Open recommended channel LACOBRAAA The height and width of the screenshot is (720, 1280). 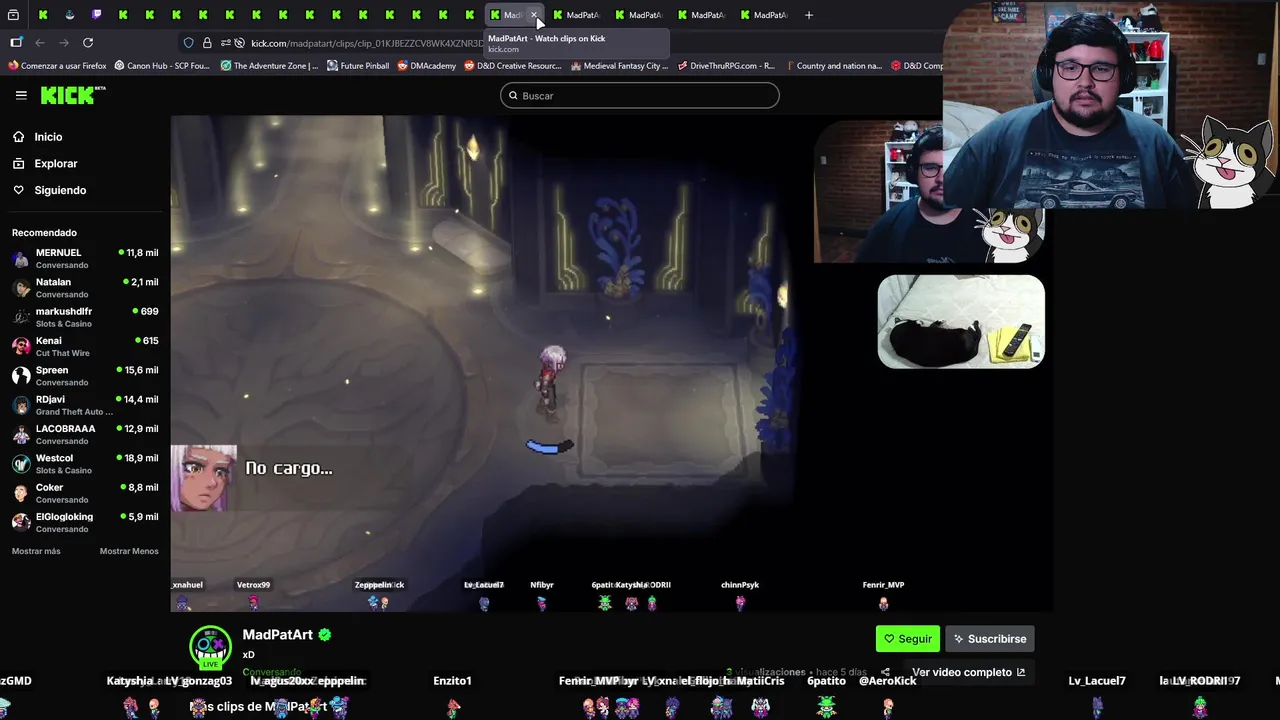pos(85,434)
